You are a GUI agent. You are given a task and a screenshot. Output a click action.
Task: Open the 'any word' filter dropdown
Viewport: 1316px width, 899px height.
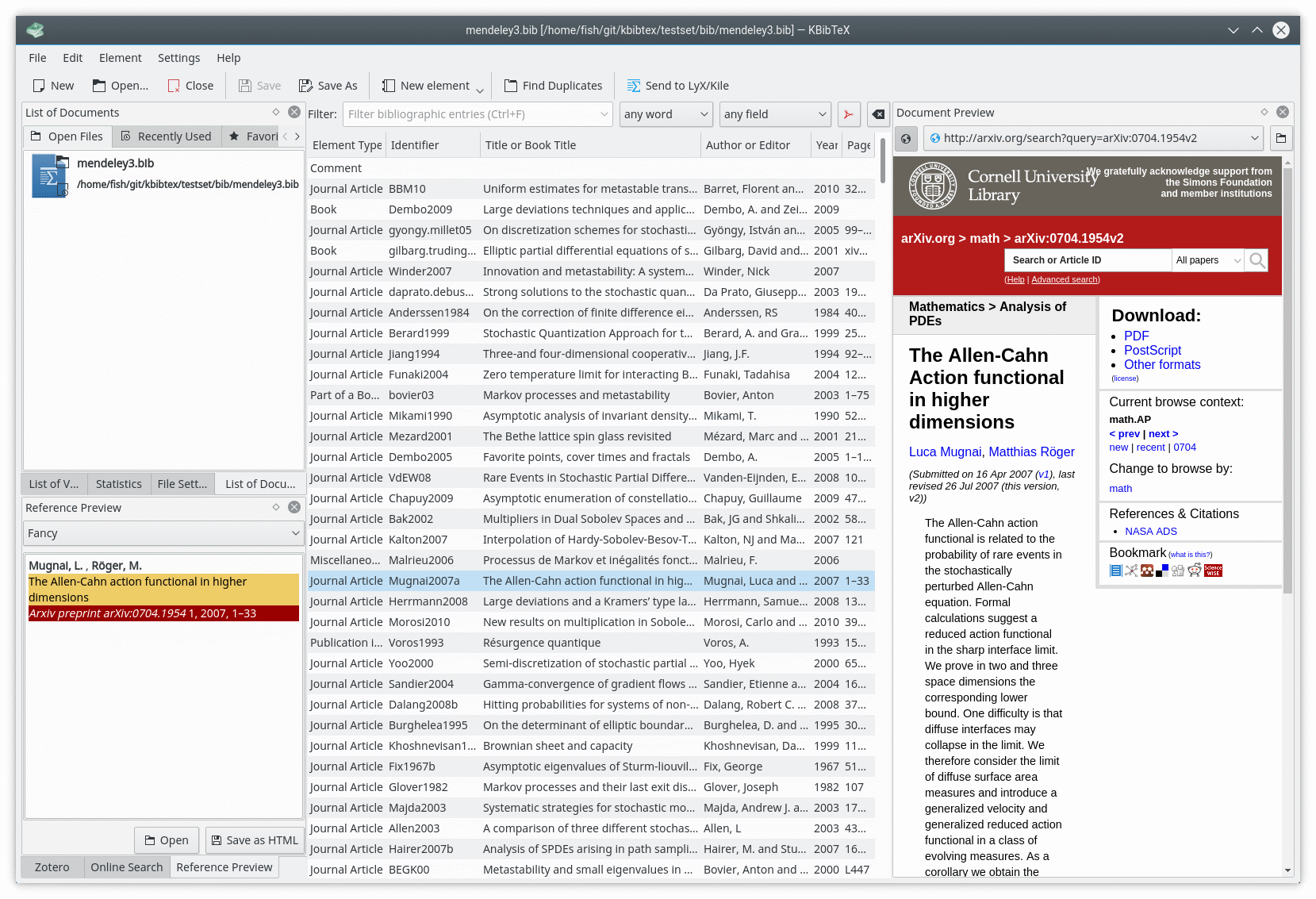tap(666, 114)
